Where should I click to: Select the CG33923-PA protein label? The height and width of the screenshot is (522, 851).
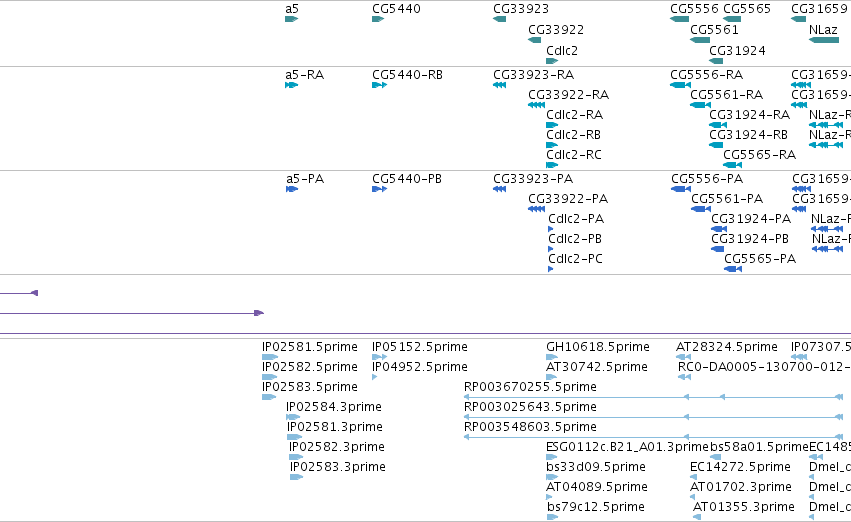tap(533, 179)
